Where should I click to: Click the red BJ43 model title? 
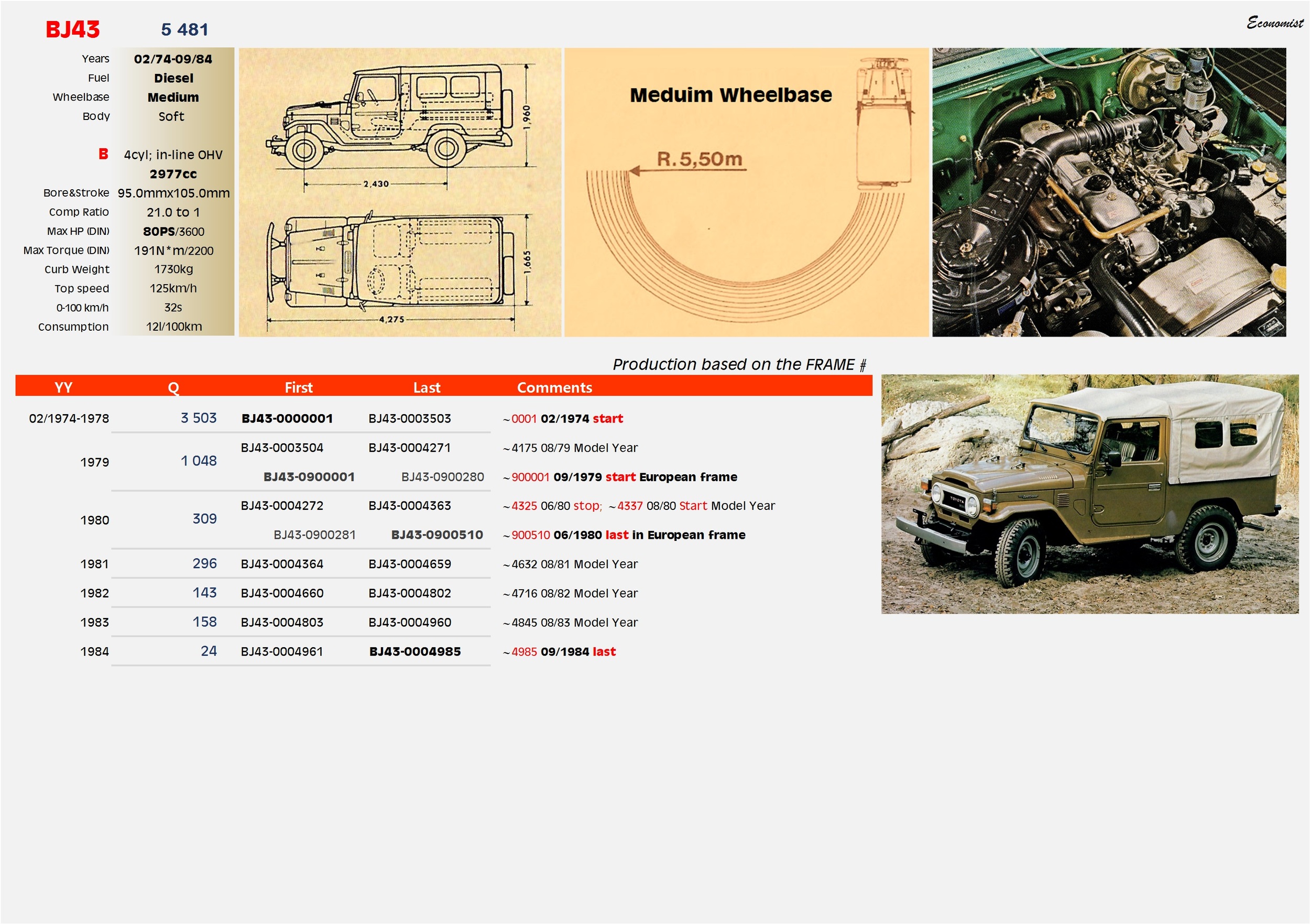(72, 30)
